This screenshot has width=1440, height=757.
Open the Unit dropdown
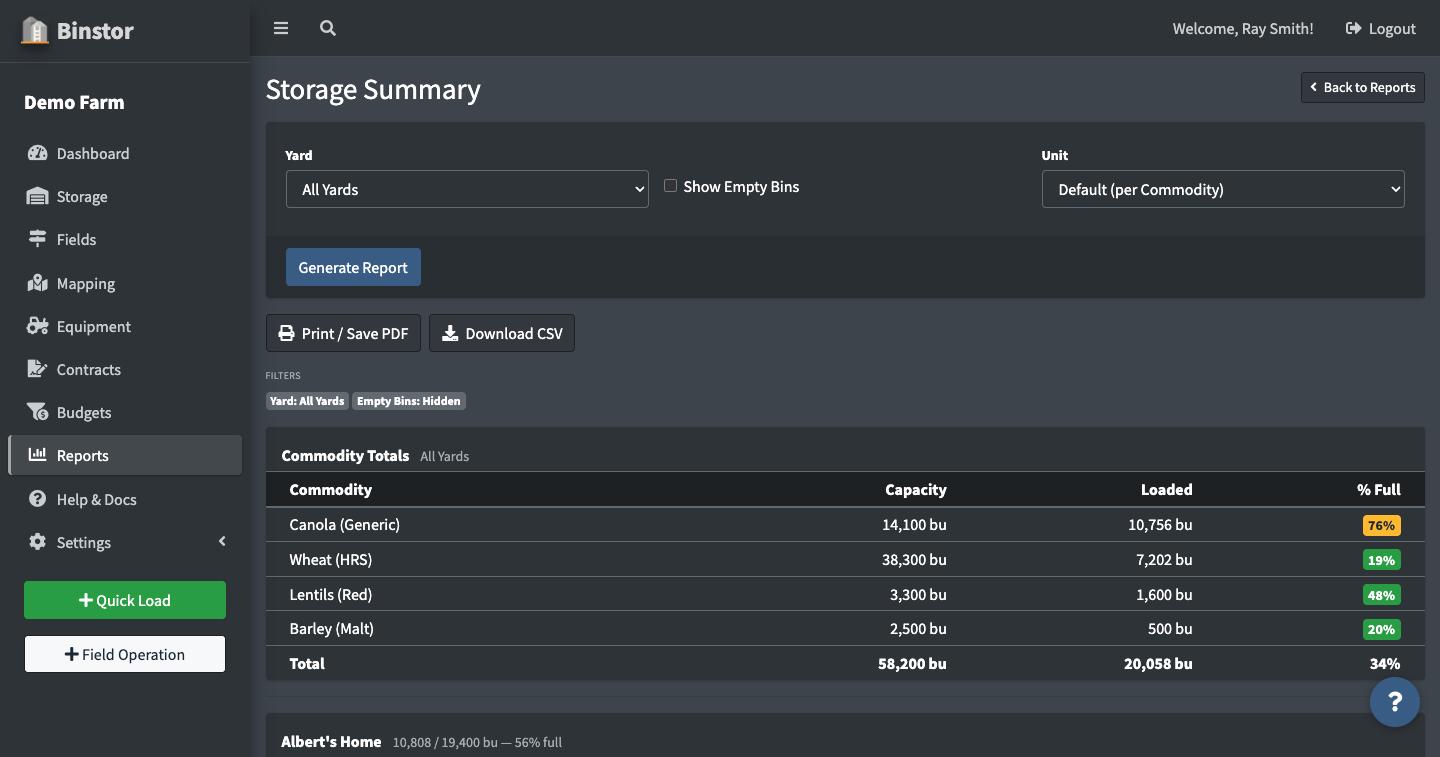(x=1223, y=189)
